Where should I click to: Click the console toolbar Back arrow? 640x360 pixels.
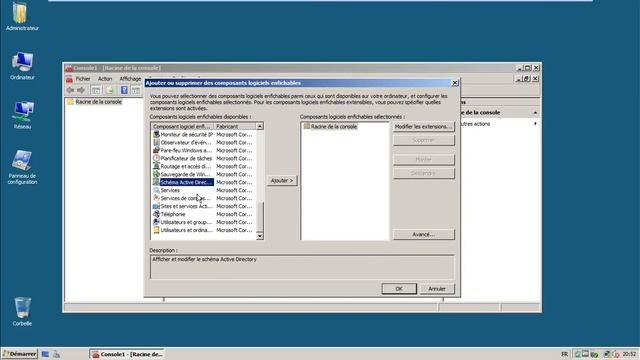click(x=70, y=90)
